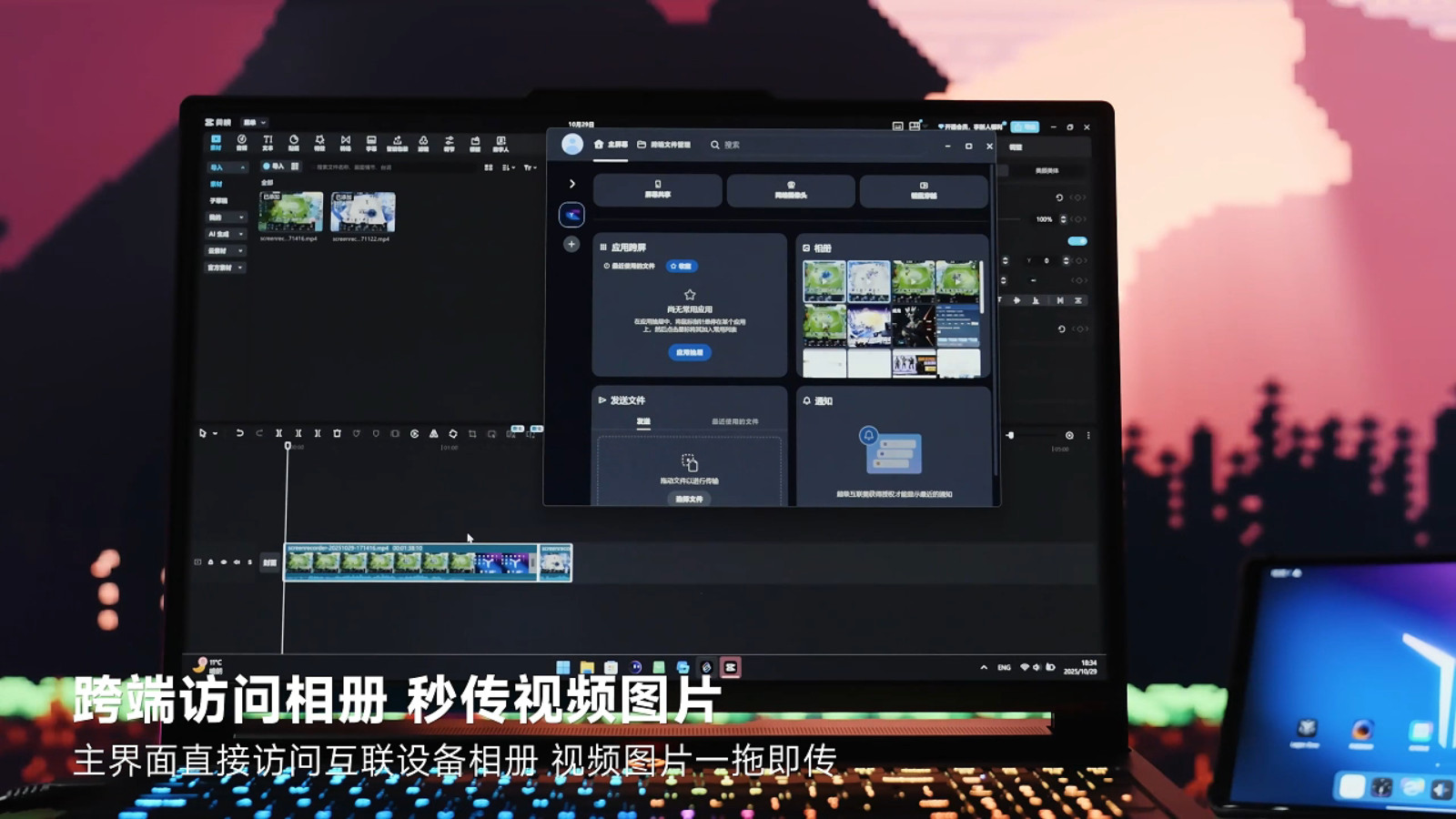Click the Transitions bowtie icon in the toolbar
The height and width of the screenshot is (819, 1456).
pyautogui.click(x=345, y=142)
